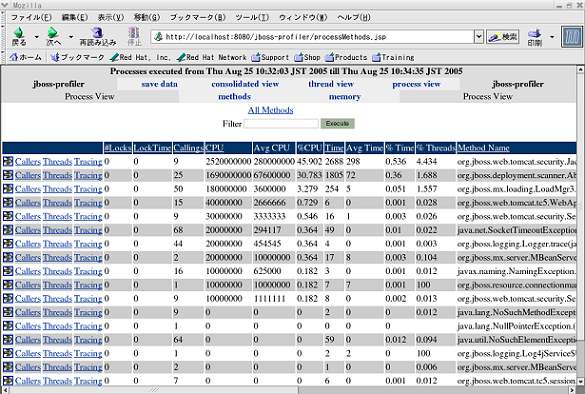Click the row icon for java.lang.NullPointerException

coord(8,326)
